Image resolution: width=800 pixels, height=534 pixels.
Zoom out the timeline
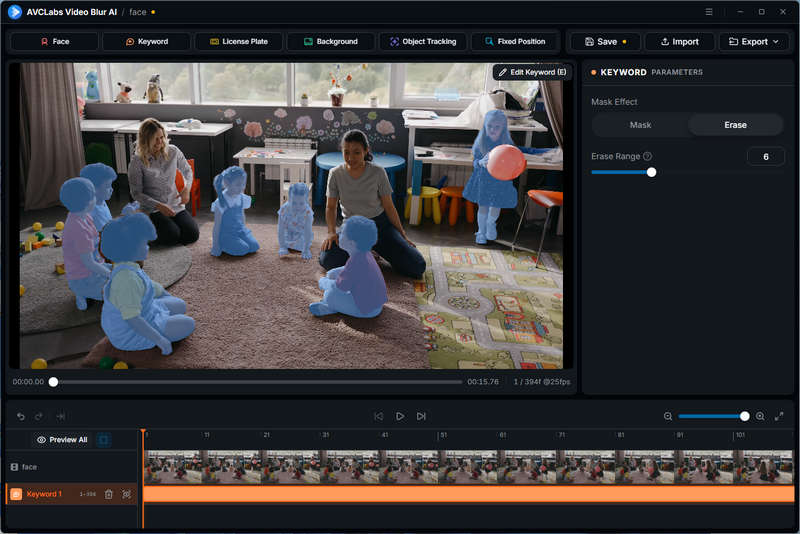click(x=667, y=417)
